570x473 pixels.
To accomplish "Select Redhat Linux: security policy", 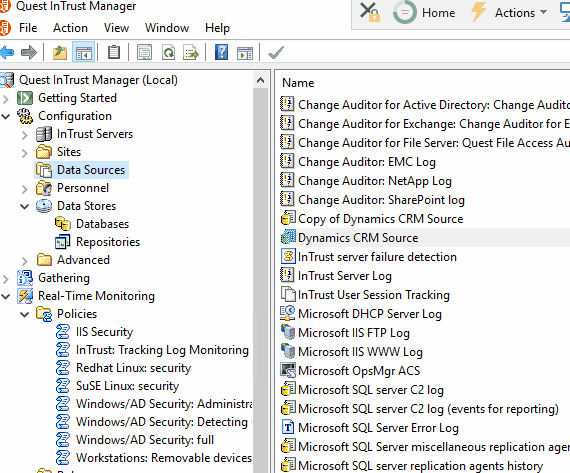I will tap(133, 368).
